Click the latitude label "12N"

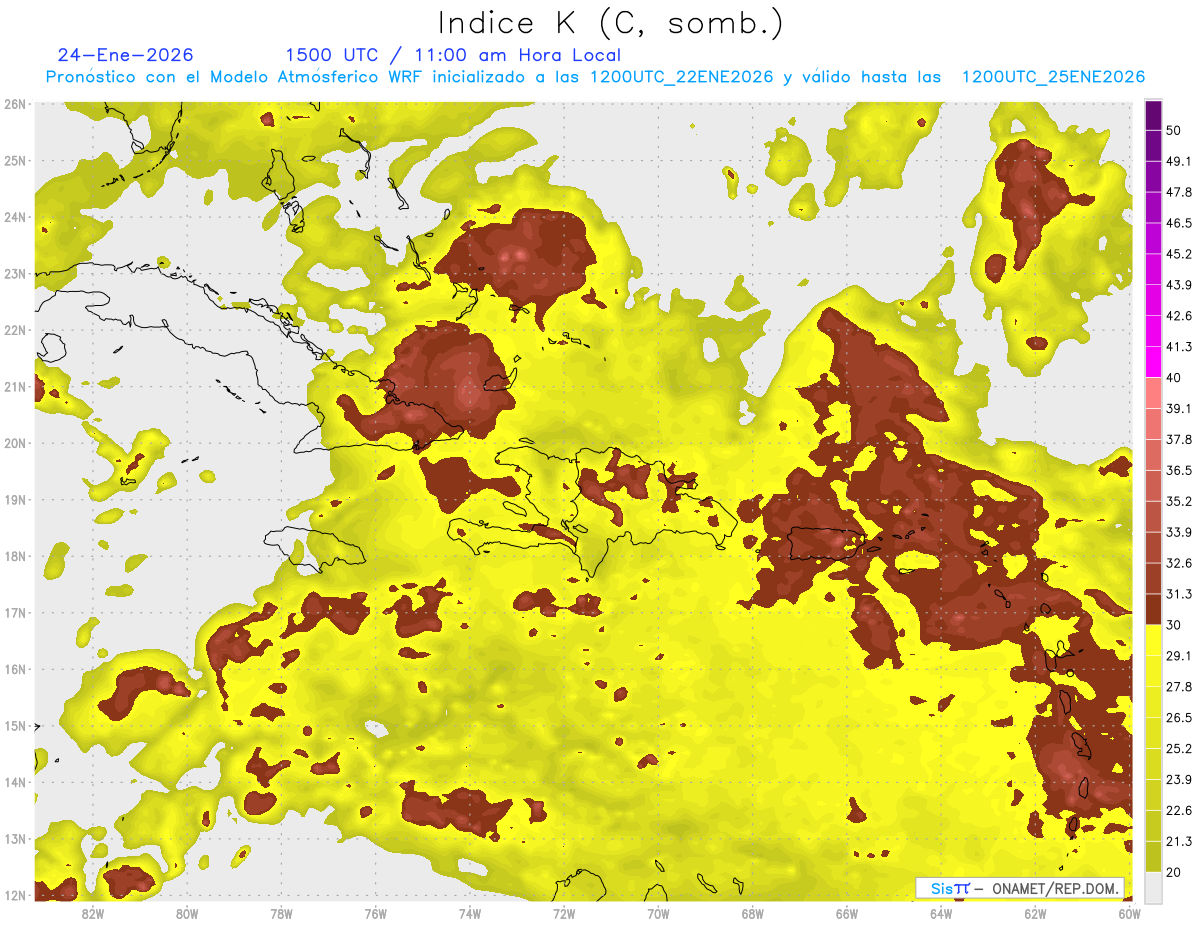tap(15, 895)
